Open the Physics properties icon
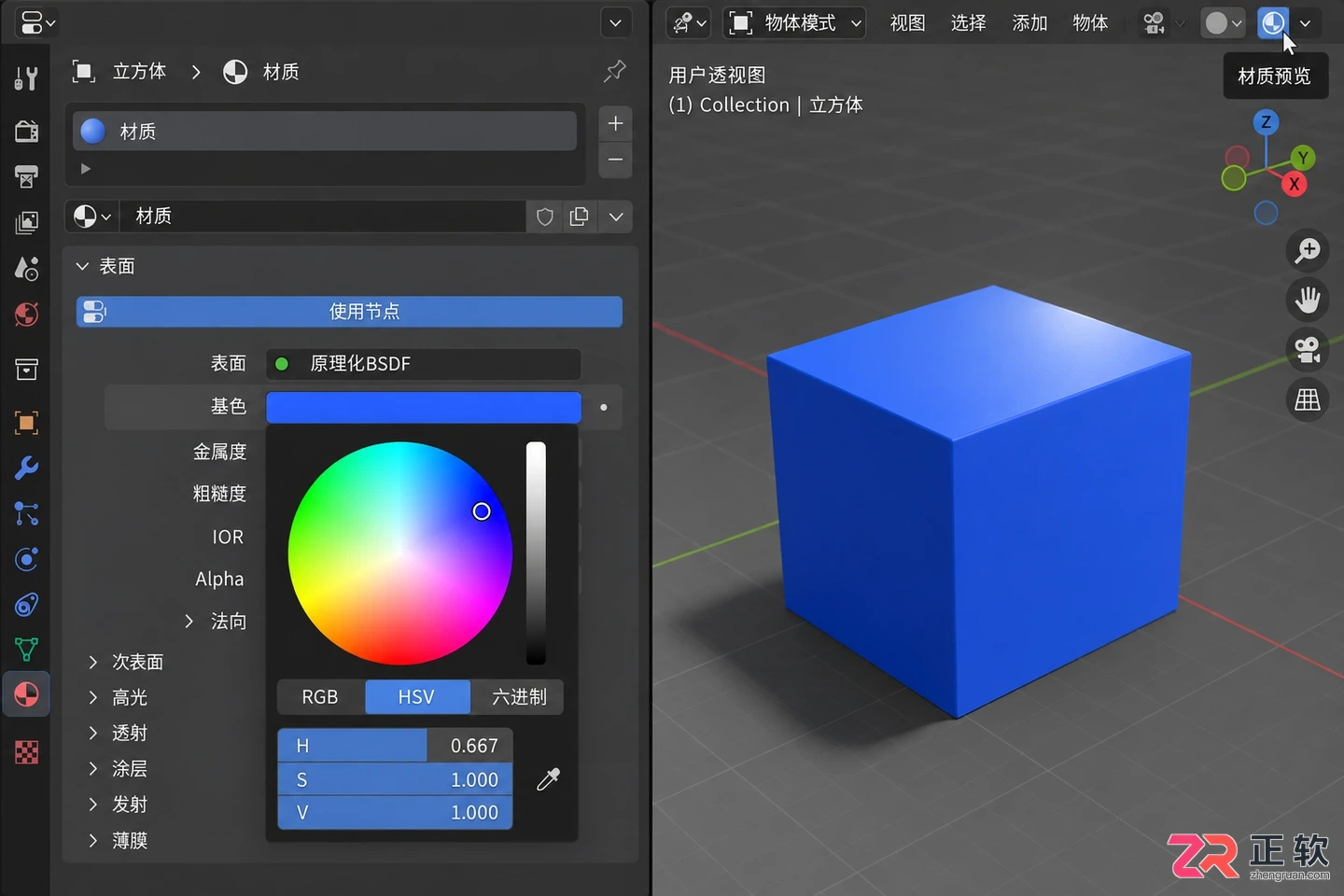The image size is (1344, 896). click(x=26, y=559)
